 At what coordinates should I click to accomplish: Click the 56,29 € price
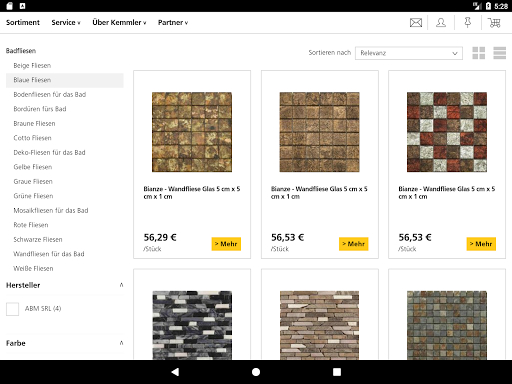tap(160, 237)
